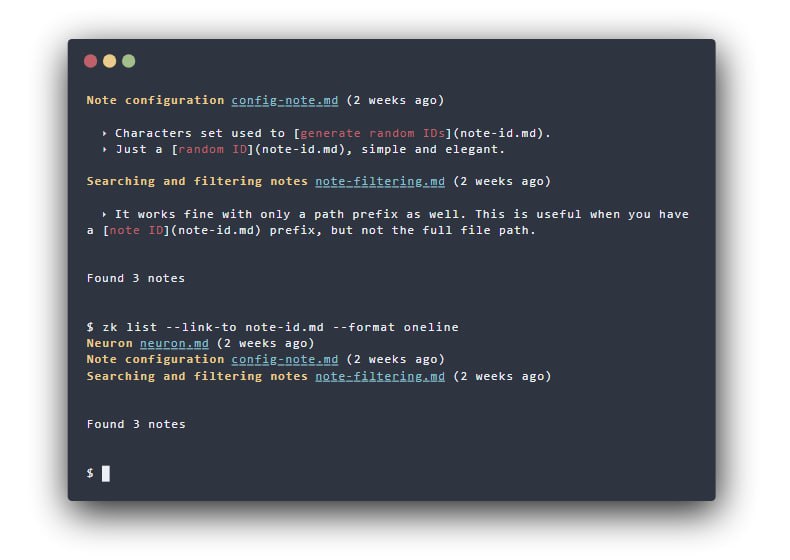The width and height of the screenshot is (790, 560).
Task: Open config-note.md link above the "Characters set" snippet
Action: (x=285, y=100)
